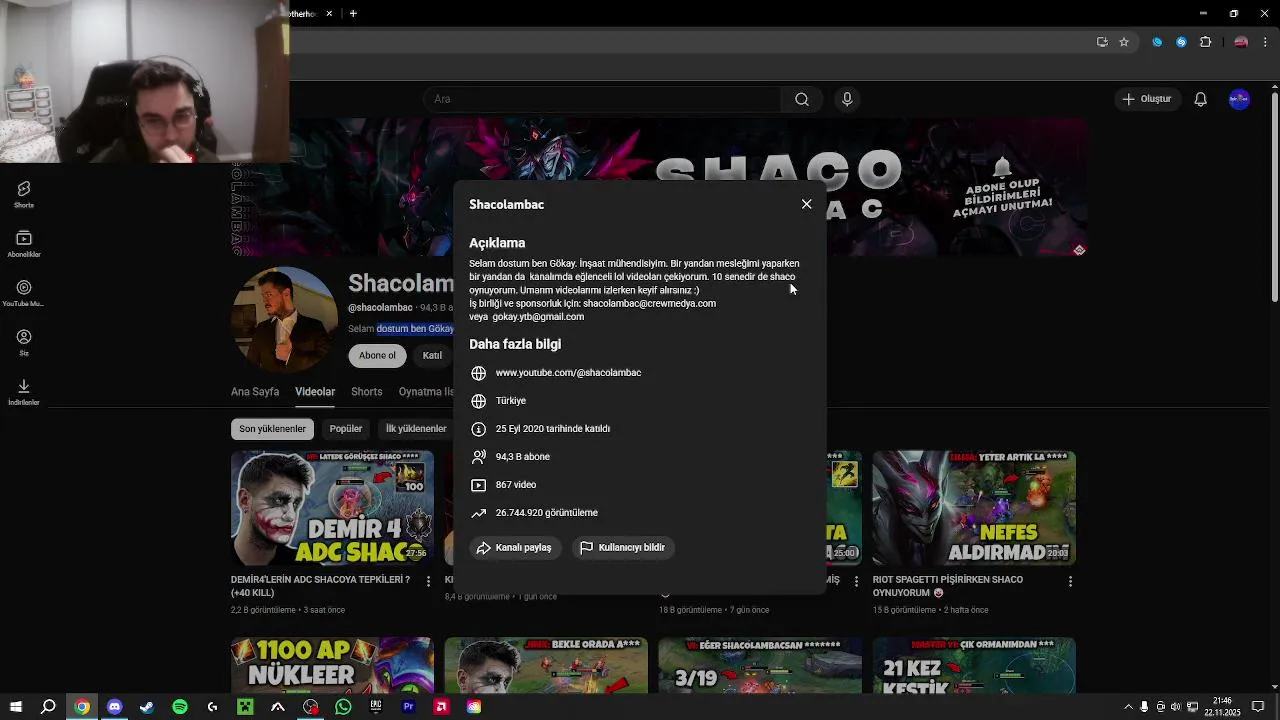Viewport: 1280px width, 720px height.
Task: Open the 1100 AP NÜKLEER video thumbnail
Action: click(x=332, y=665)
